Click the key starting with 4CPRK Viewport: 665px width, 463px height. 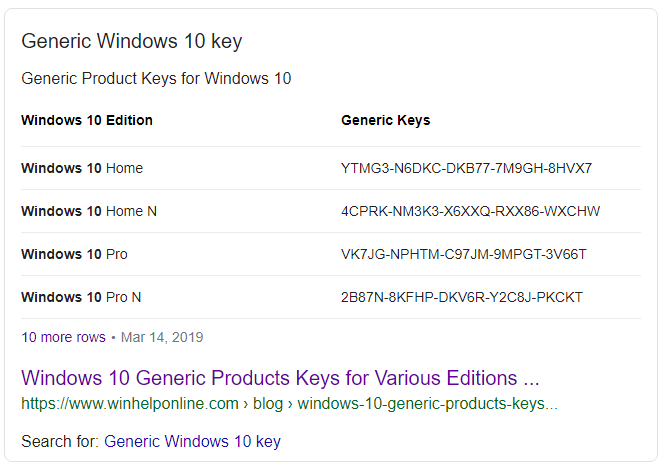pyautogui.click(x=470, y=211)
